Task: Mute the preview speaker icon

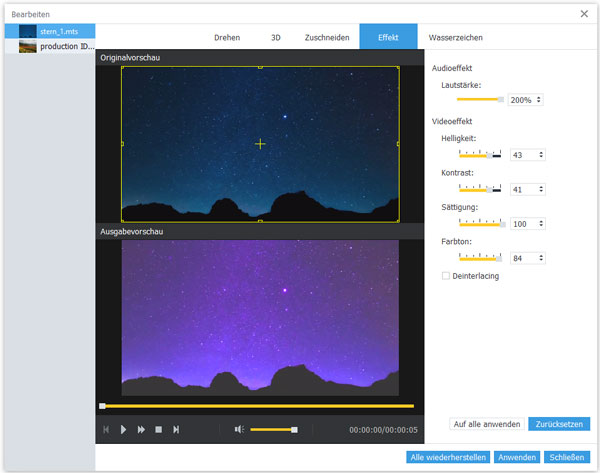Action: pyautogui.click(x=239, y=429)
